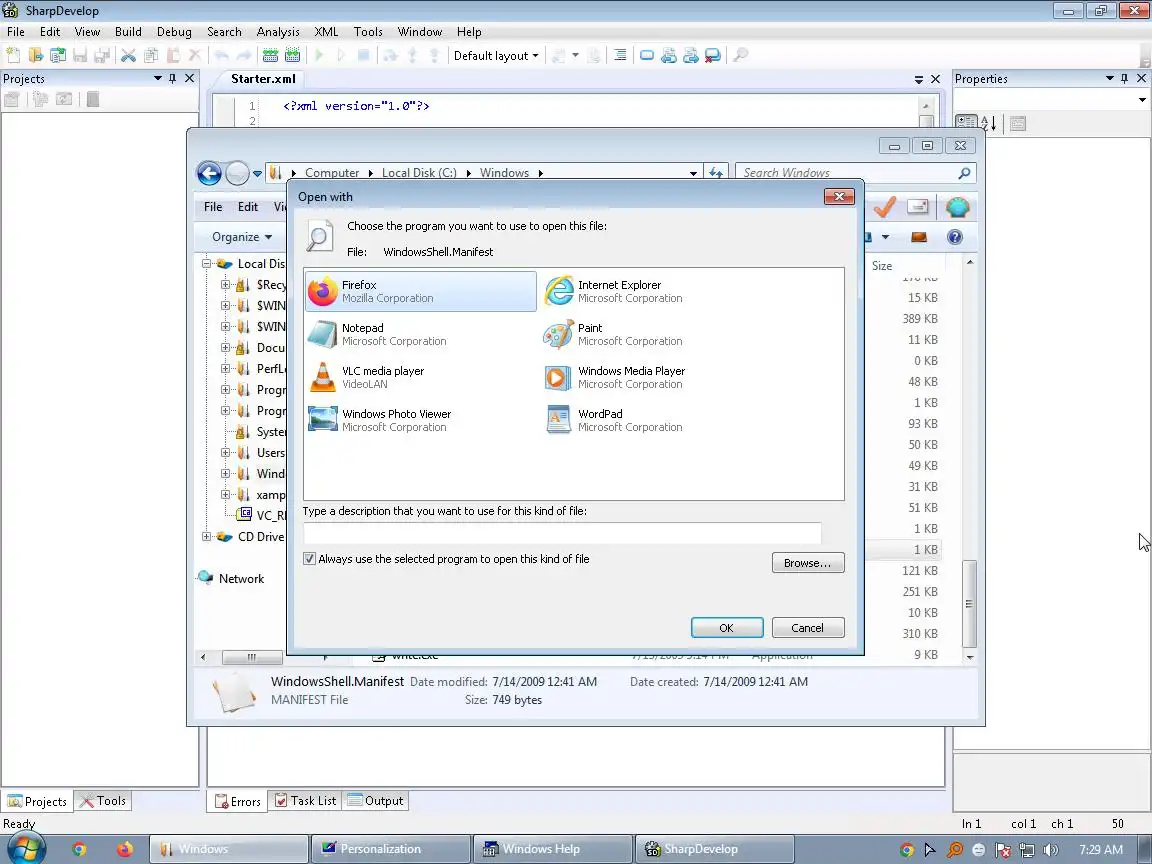
Task: Click the Copy icon in SharpDevelop toolbar
Action: click(151, 55)
